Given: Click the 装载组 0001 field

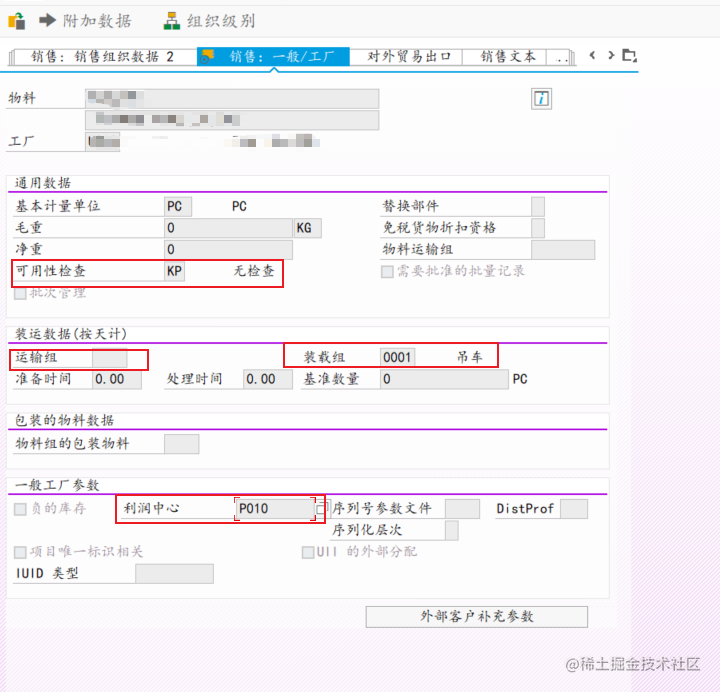Looking at the screenshot, I should [x=397, y=357].
